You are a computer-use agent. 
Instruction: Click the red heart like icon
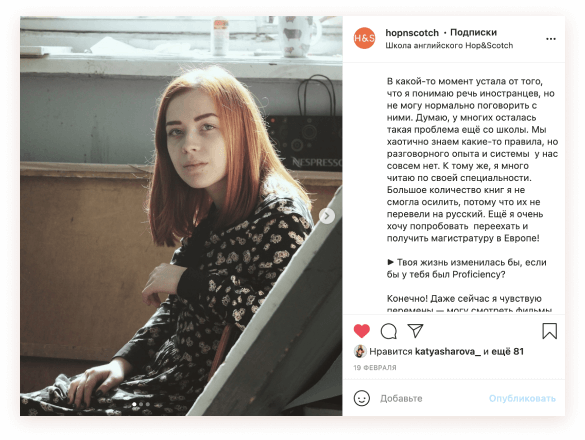[362, 331]
